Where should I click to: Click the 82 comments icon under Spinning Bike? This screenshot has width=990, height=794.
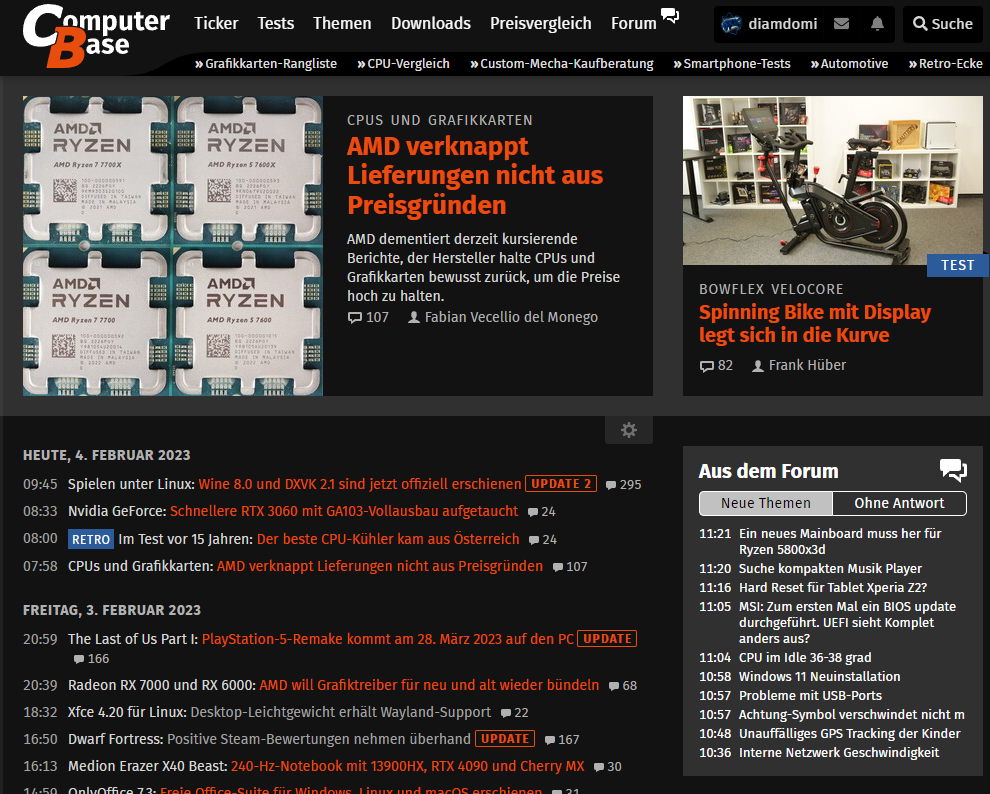pos(707,366)
